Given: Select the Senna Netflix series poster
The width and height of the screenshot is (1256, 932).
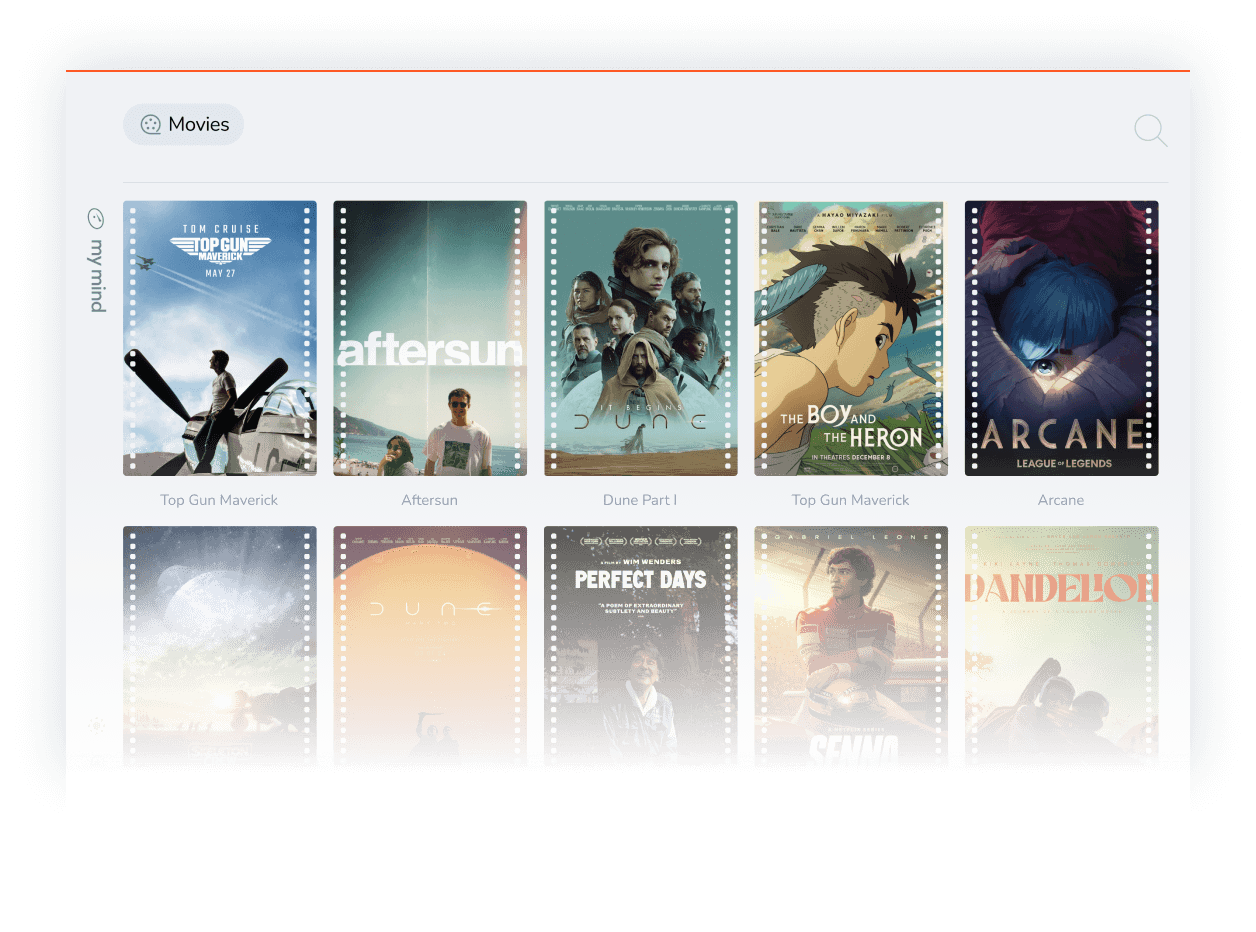Looking at the screenshot, I should tap(850, 645).
